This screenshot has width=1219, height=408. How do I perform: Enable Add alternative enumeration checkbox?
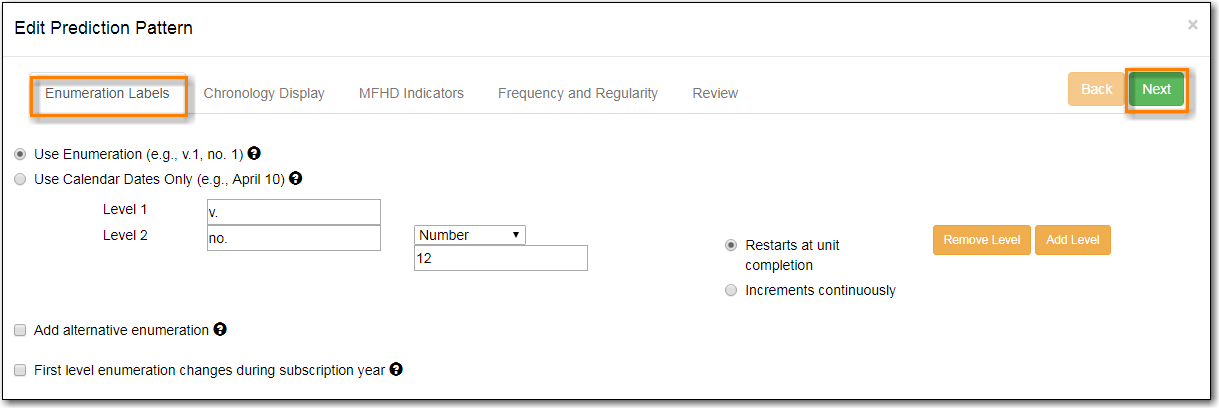tap(20, 330)
